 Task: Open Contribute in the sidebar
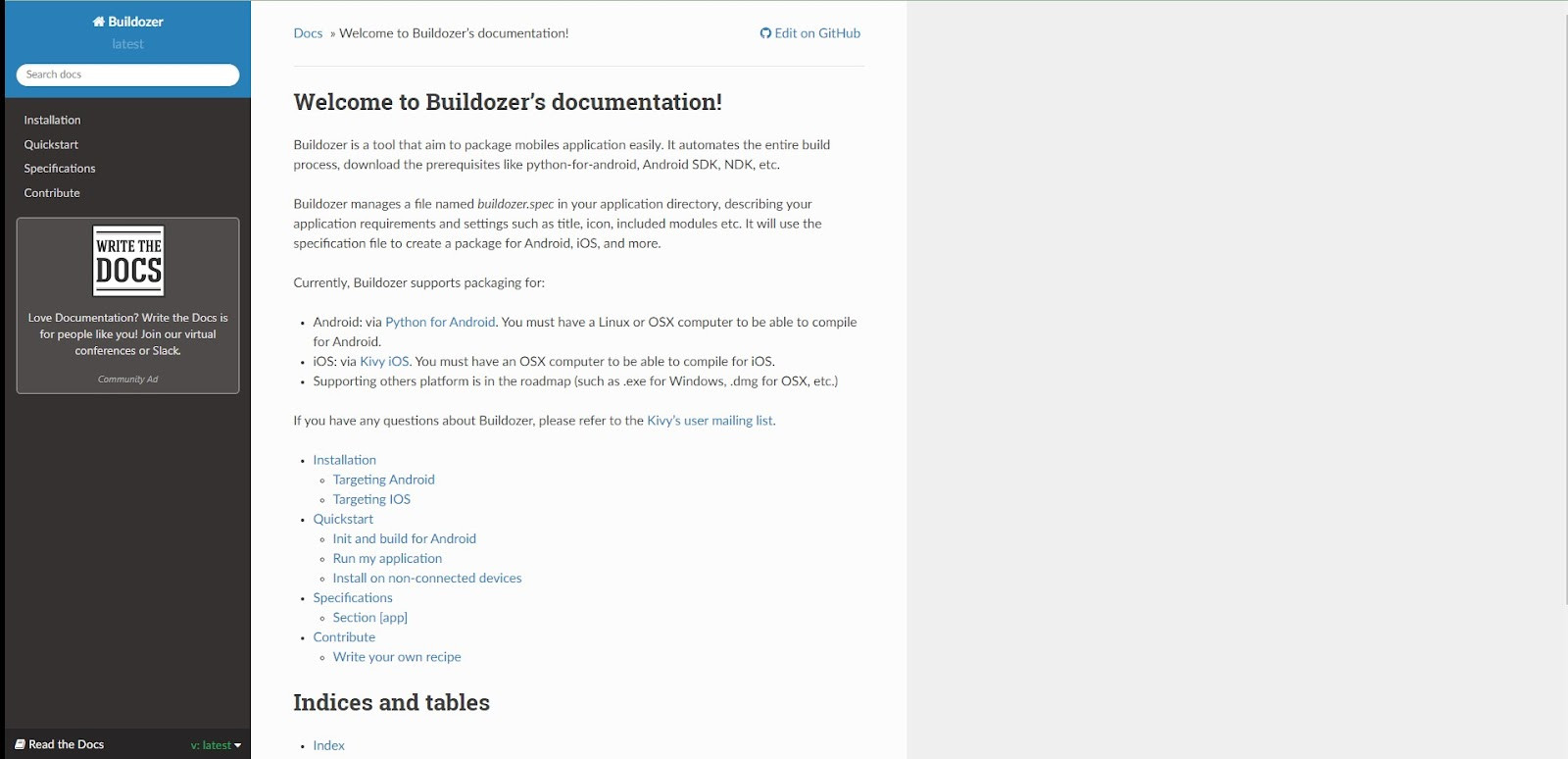[52, 193]
